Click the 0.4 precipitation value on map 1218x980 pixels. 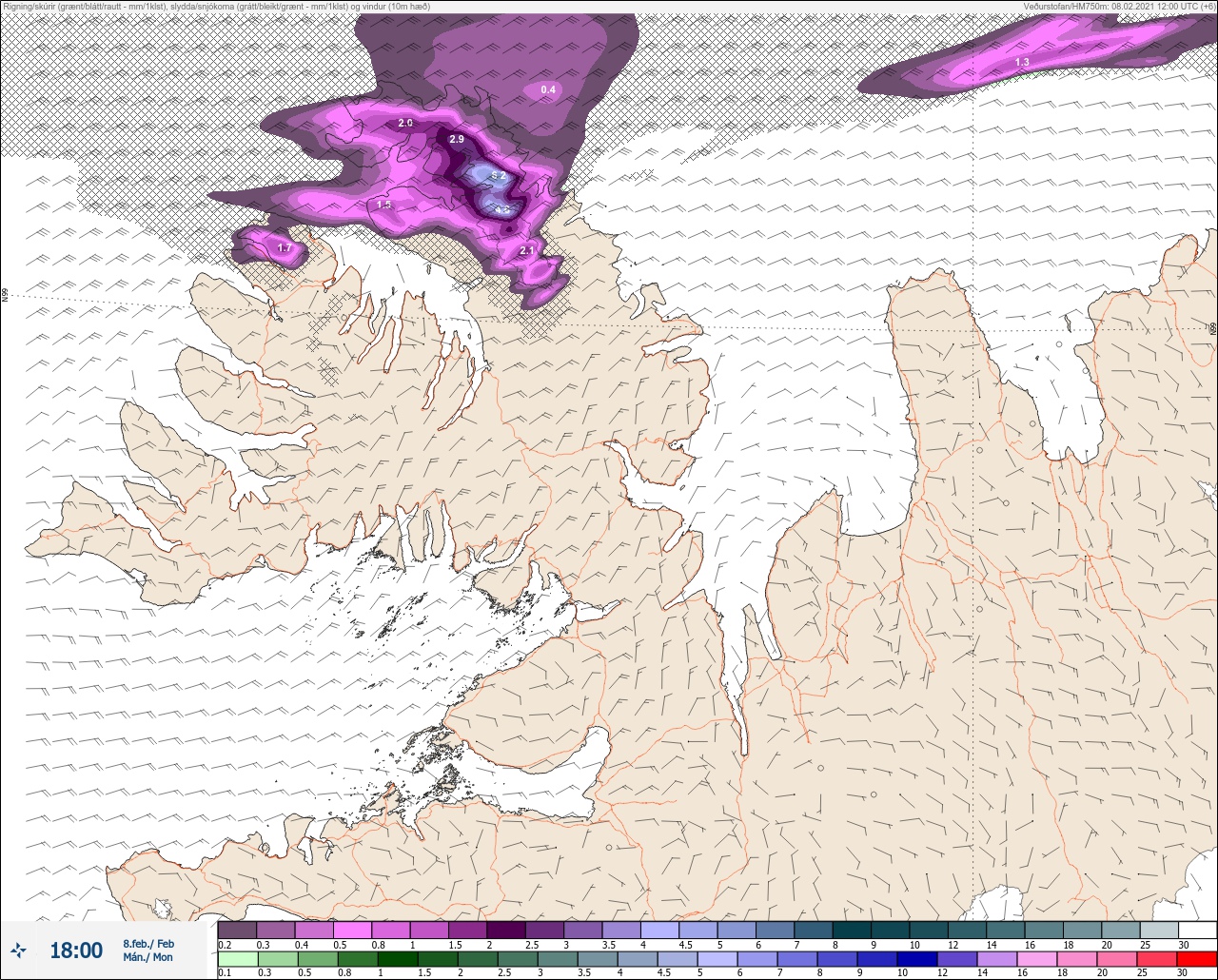[x=548, y=89]
